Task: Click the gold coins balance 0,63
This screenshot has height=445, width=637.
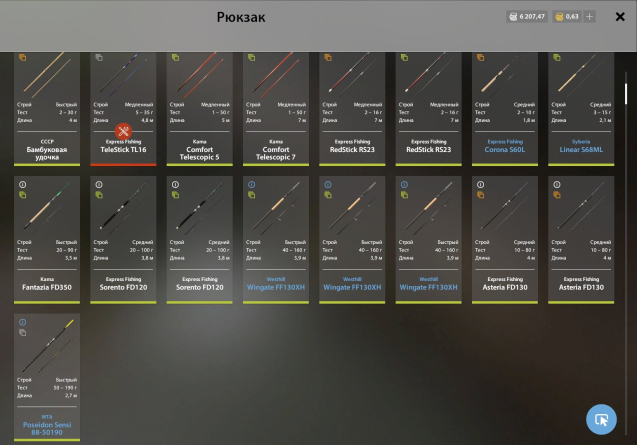Action: tap(567, 17)
